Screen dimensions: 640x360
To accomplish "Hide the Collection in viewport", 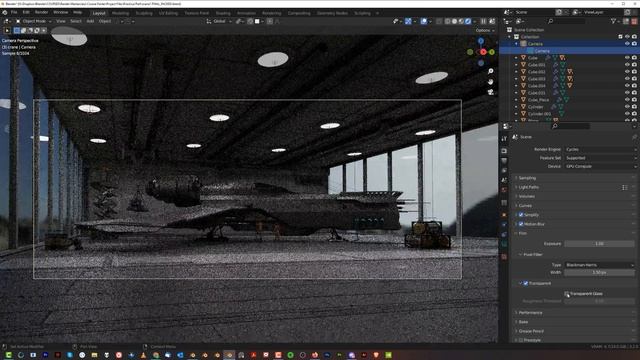I will tap(627, 37).
